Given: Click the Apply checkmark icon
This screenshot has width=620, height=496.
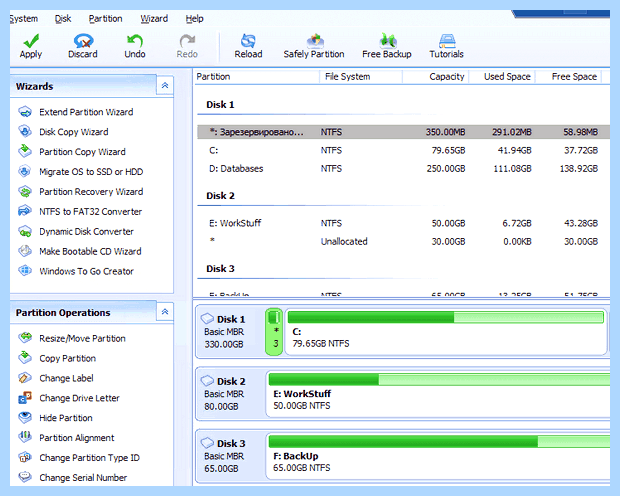Looking at the screenshot, I should [x=31, y=41].
